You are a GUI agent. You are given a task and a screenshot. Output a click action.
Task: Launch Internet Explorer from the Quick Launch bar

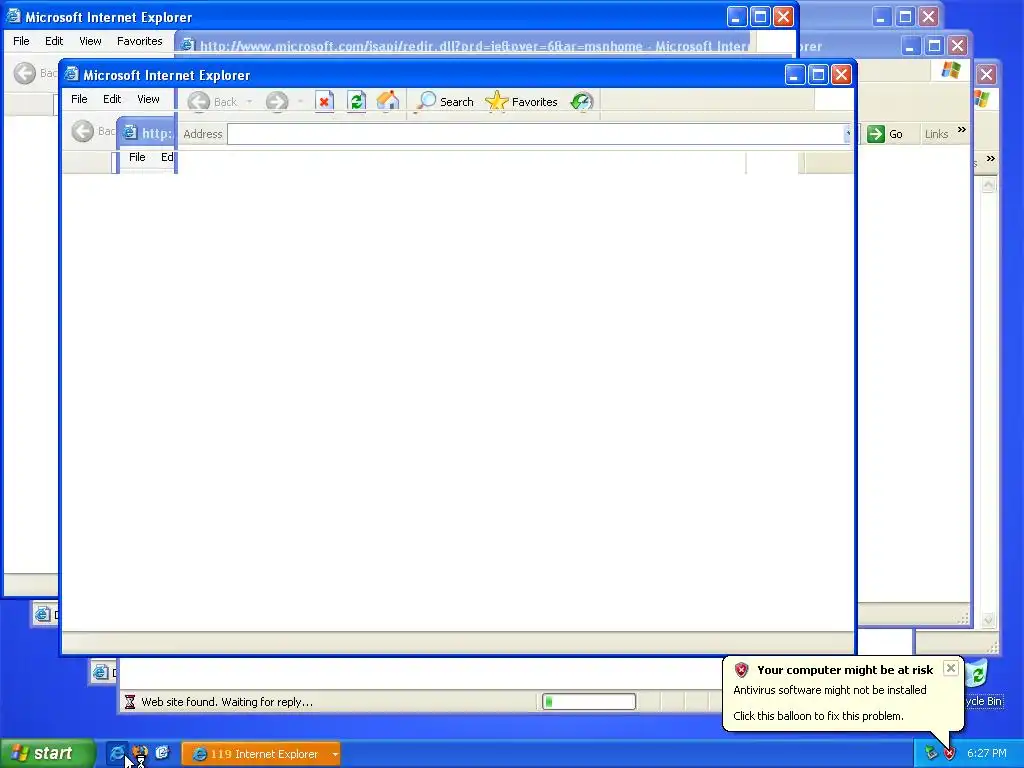point(117,753)
